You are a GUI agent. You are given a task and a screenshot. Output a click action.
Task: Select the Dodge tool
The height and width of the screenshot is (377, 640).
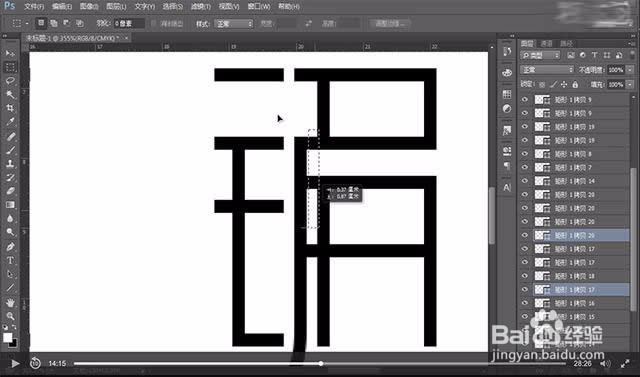point(10,232)
